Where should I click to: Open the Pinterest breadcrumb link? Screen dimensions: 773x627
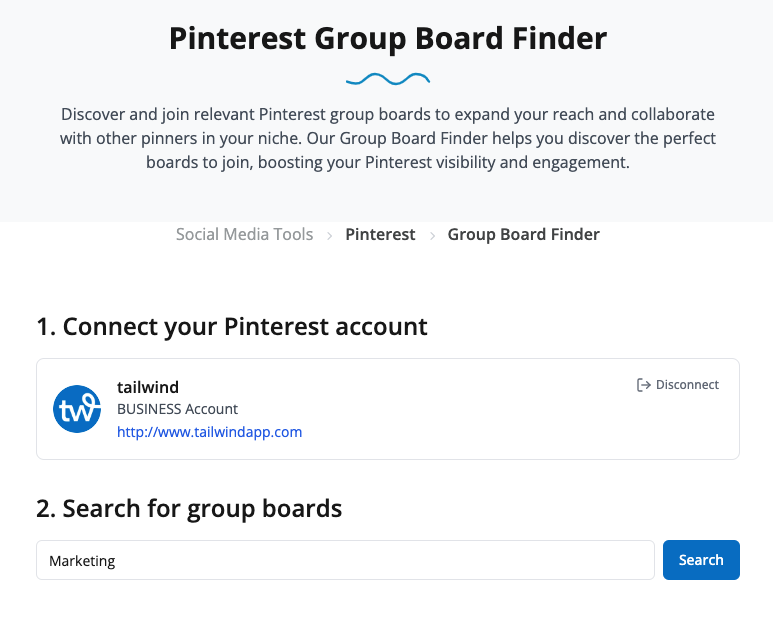coord(380,234)
